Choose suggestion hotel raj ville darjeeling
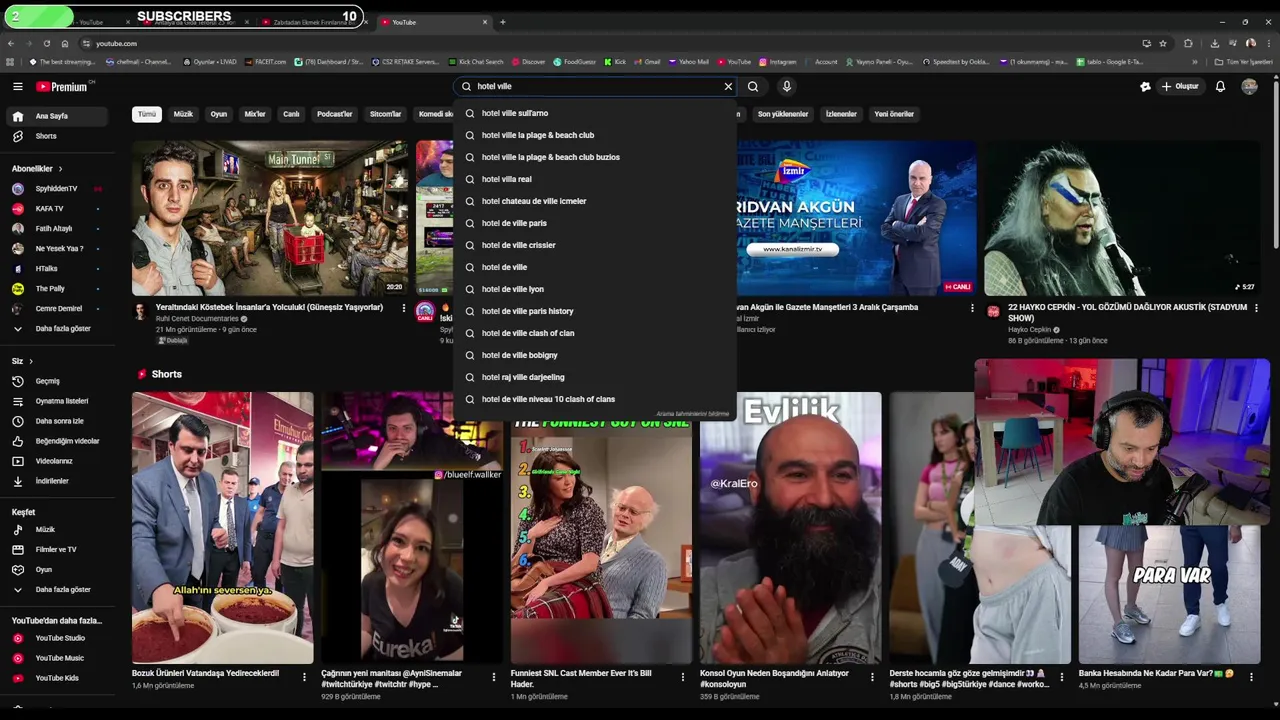 (x=595, y=377)
